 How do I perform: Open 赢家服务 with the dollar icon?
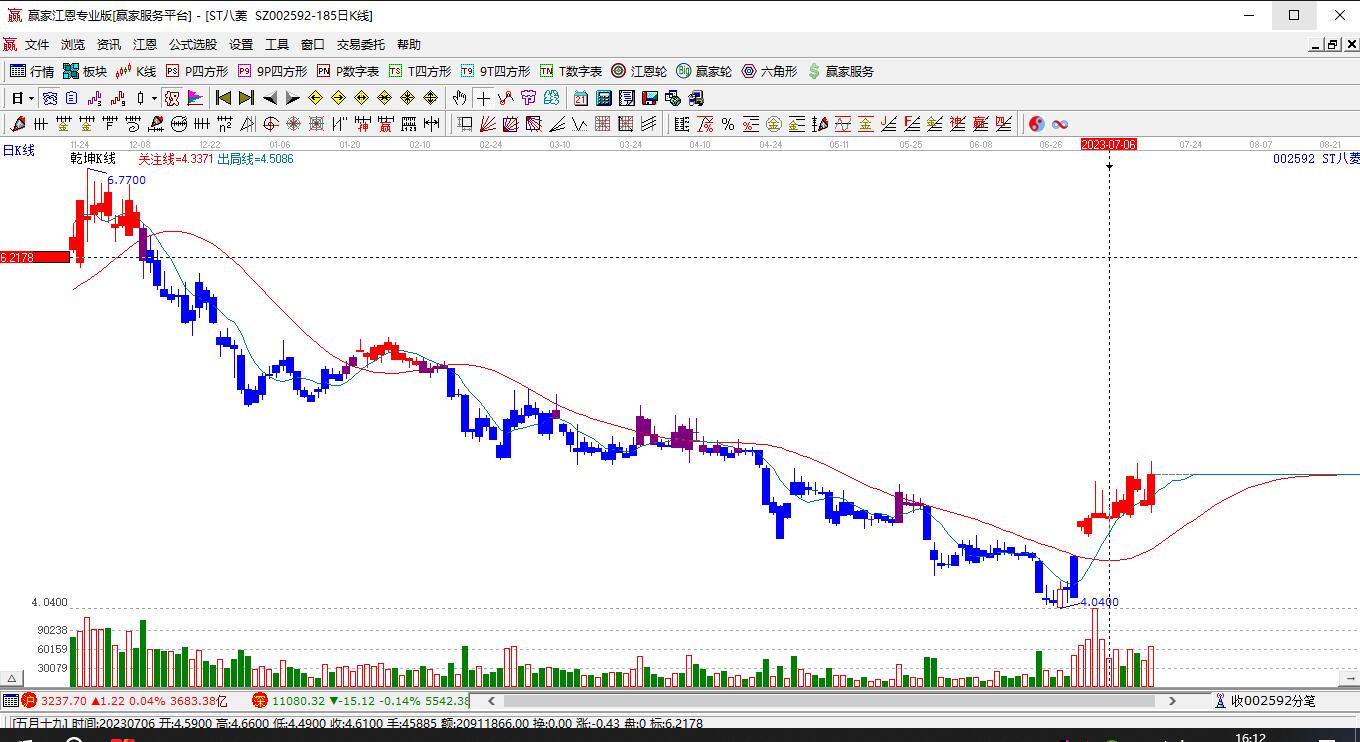pyautogui.click(x=840, y=71)
